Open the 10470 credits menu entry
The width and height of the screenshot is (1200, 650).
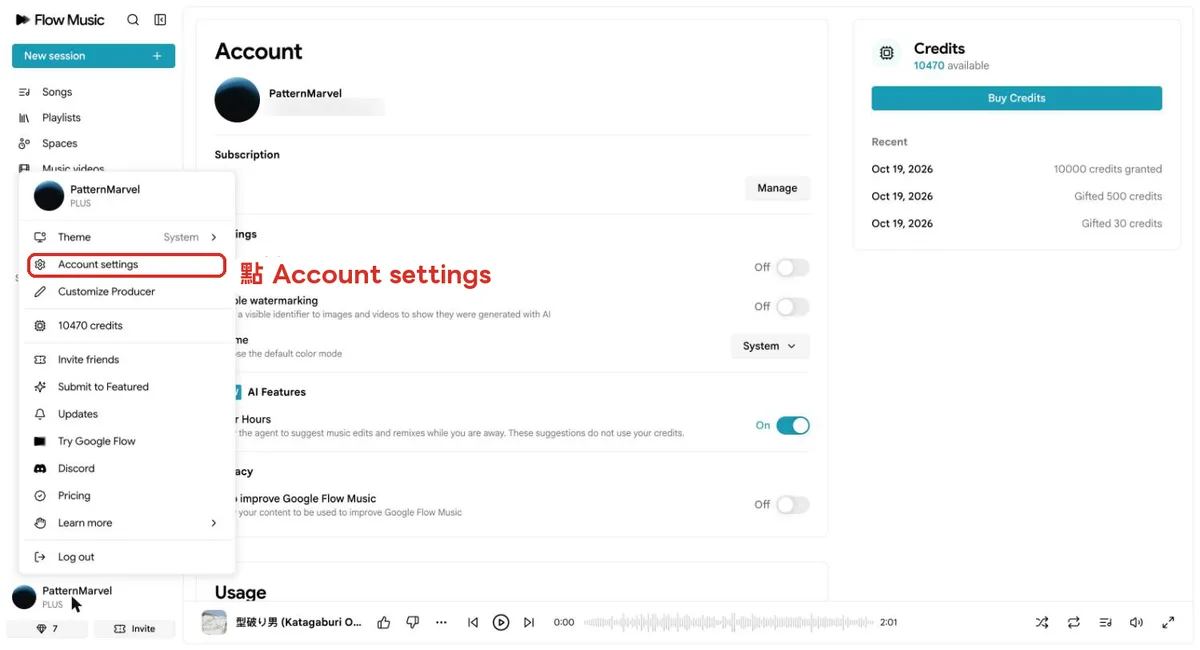click(126, 326)
